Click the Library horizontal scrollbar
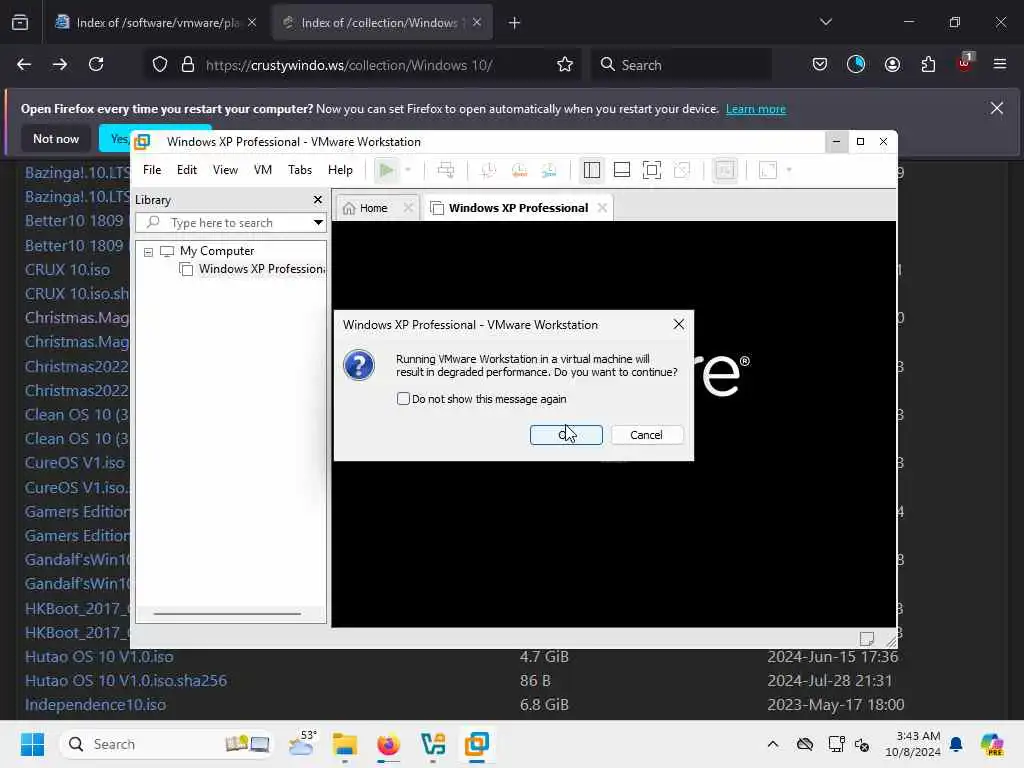The image size is (1024, 768). (x=227, y=614)
